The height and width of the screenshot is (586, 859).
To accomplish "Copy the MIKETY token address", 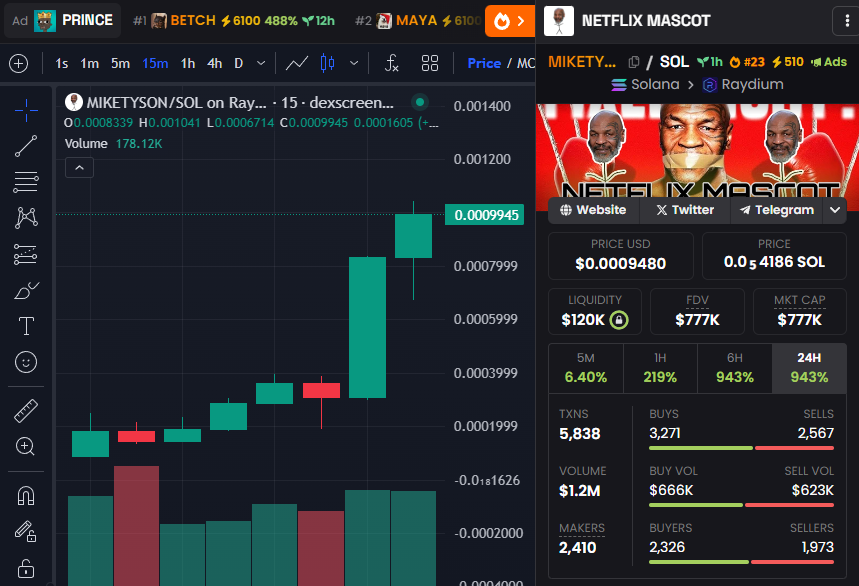I will pyautogui.click(x=634, y=62).
